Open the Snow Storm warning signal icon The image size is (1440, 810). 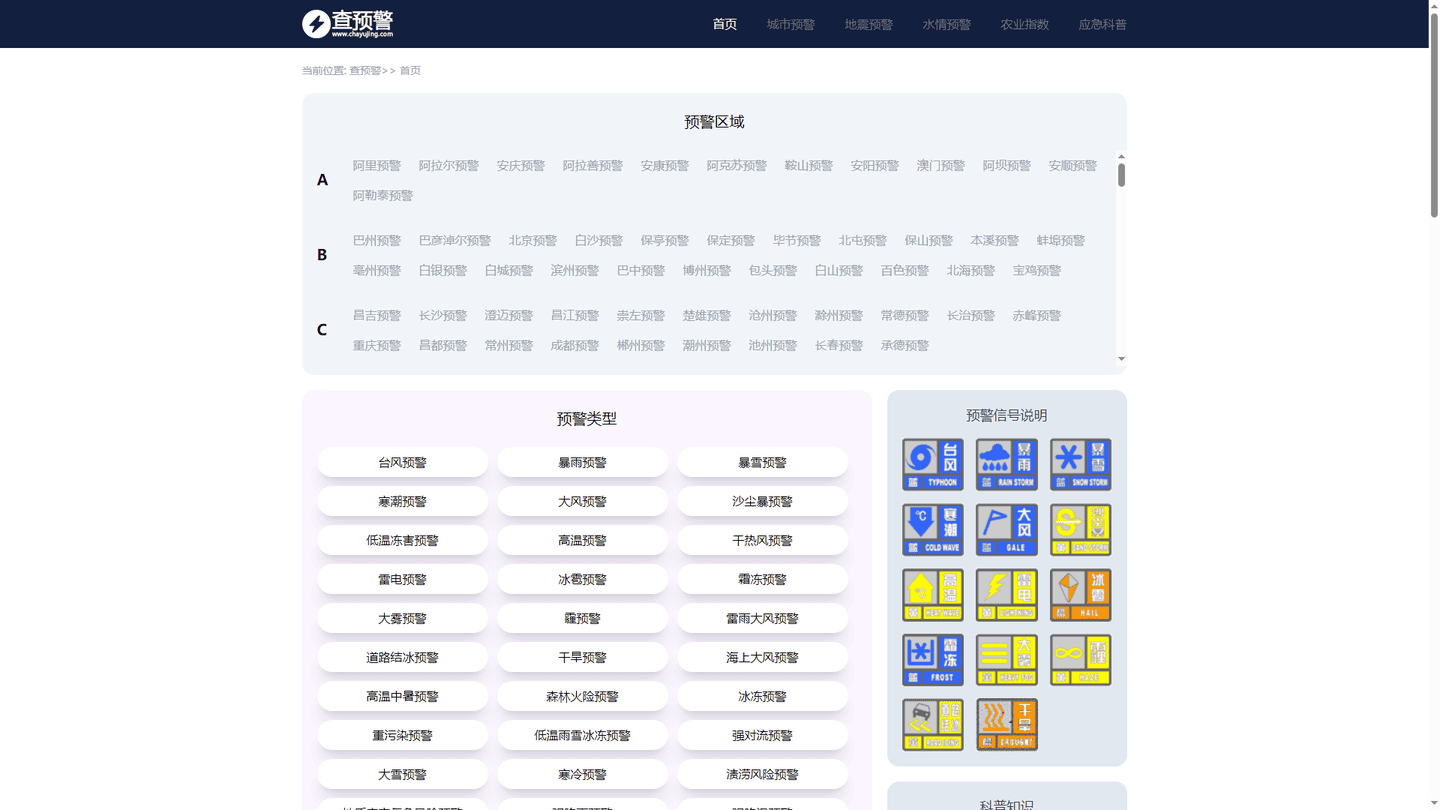pyautogui.click(x=1081, y=464)
